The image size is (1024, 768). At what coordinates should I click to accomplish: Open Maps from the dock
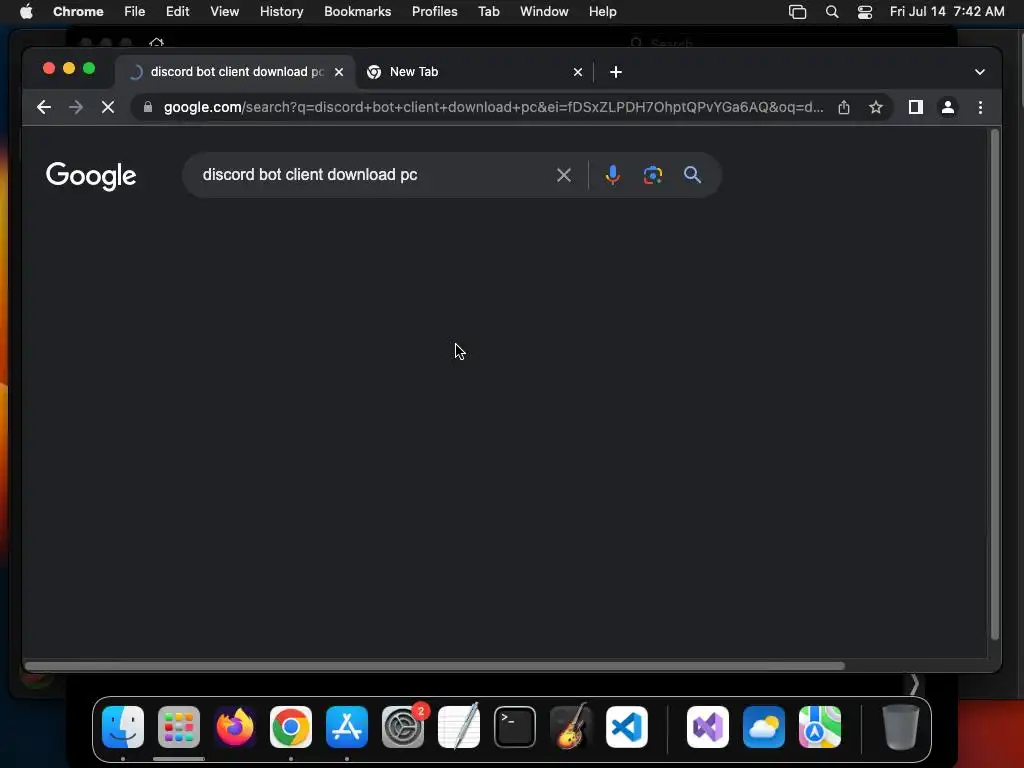[x=820, y=727]
